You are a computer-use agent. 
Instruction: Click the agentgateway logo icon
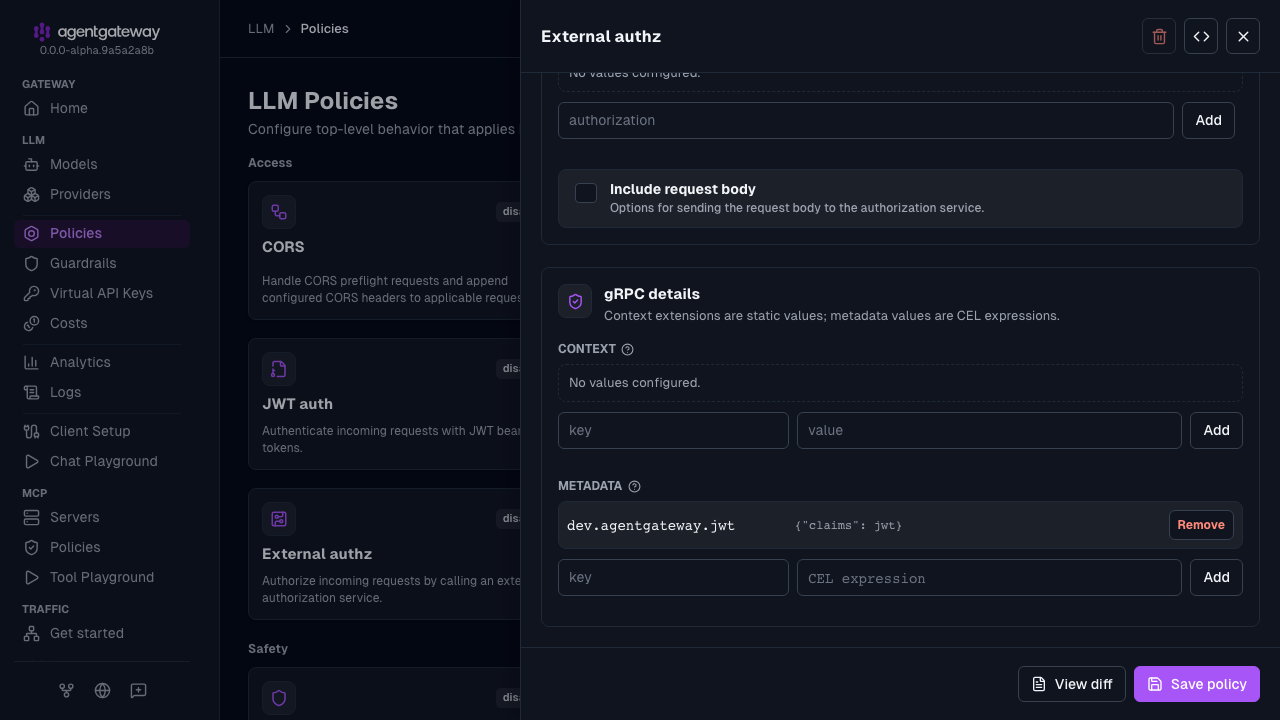[42, 32]
